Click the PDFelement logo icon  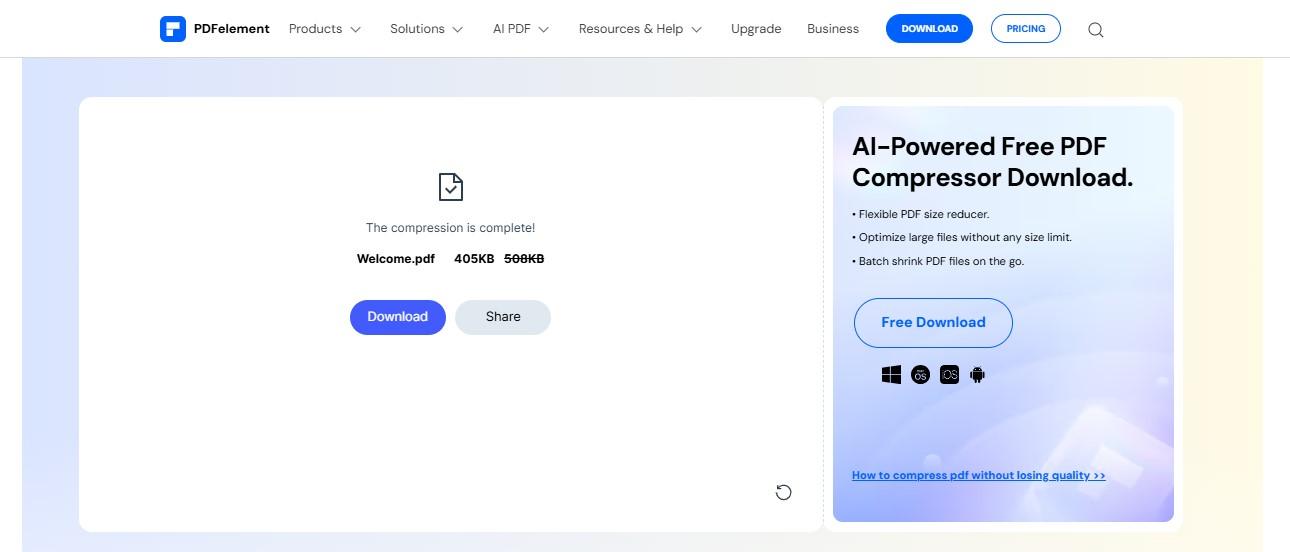173,29
